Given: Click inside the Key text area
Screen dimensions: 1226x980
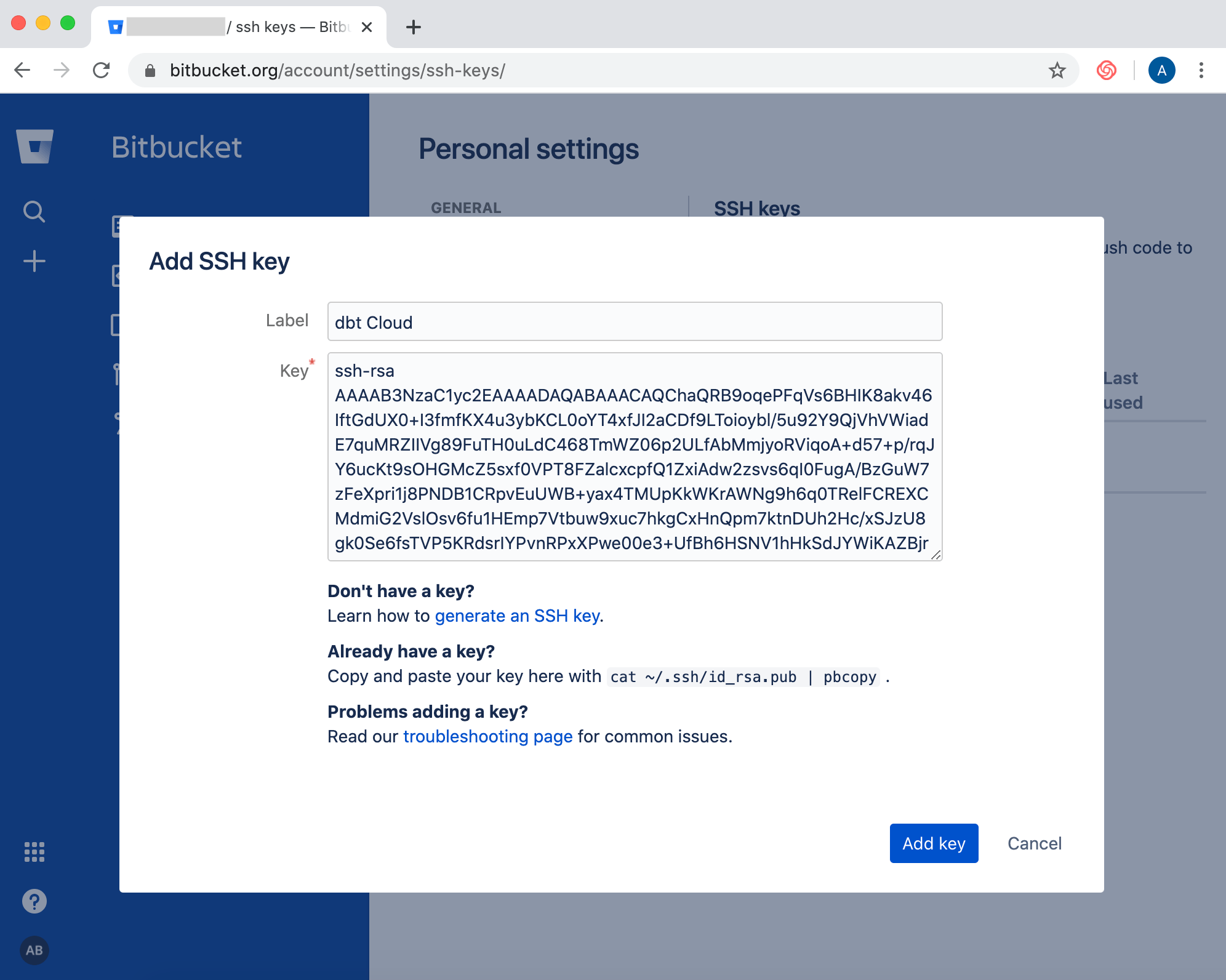Looking at the screenshot, I should click(x=635, y=457).
